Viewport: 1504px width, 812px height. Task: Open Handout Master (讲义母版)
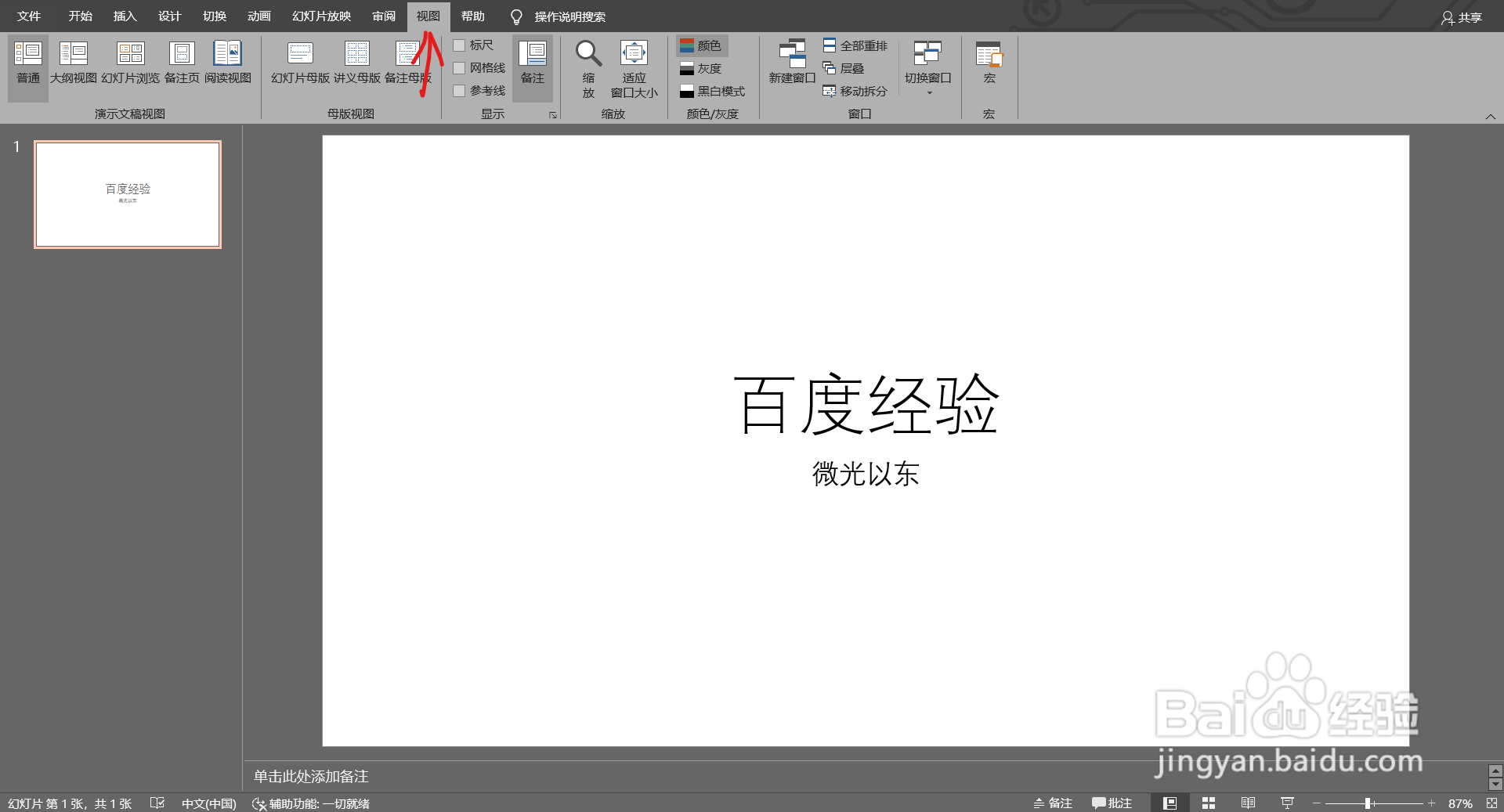pyautogui.click(x=357, y=63)
